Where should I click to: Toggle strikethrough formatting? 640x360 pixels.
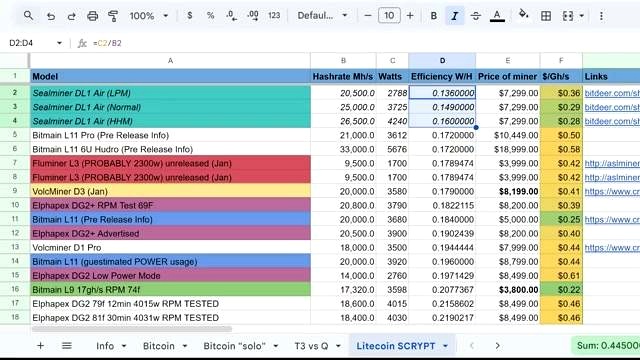(476, 16)
